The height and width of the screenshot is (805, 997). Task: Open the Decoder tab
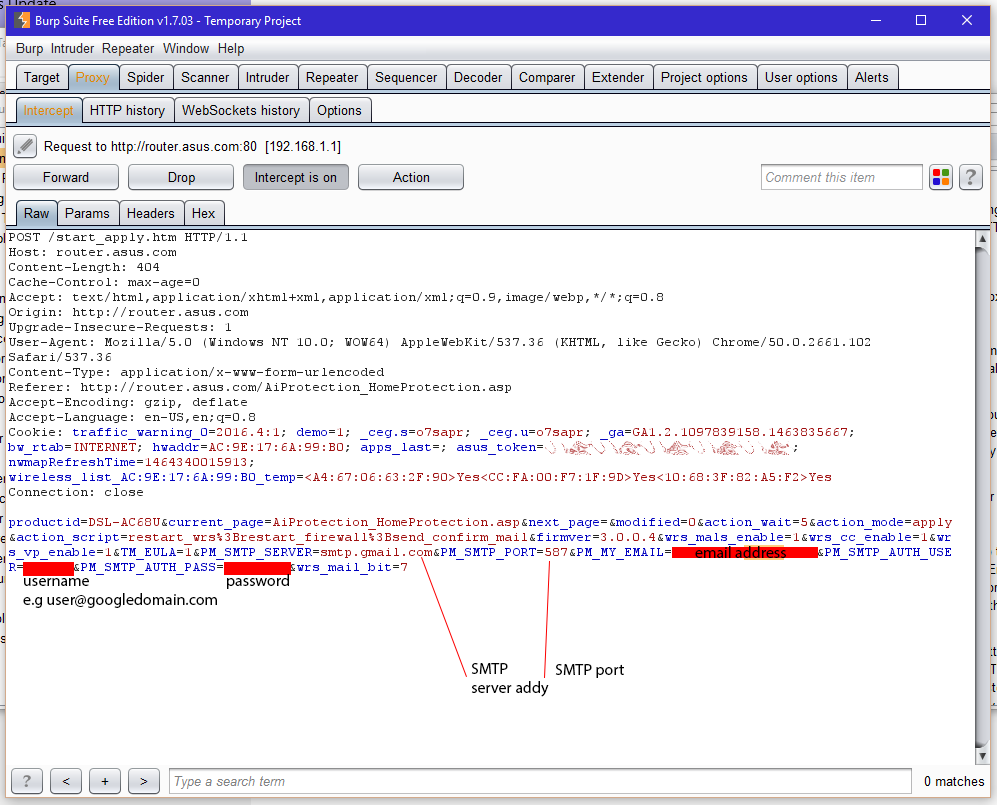click(478, 78)
